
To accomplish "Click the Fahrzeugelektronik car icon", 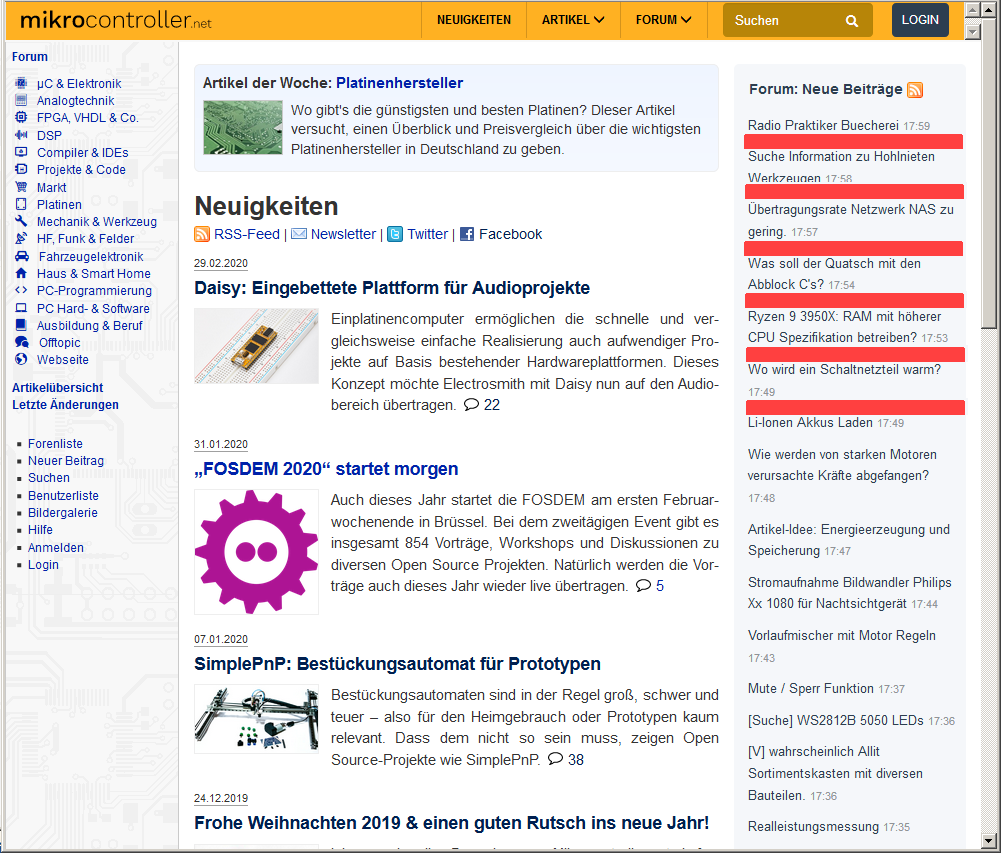I will 22,256.
